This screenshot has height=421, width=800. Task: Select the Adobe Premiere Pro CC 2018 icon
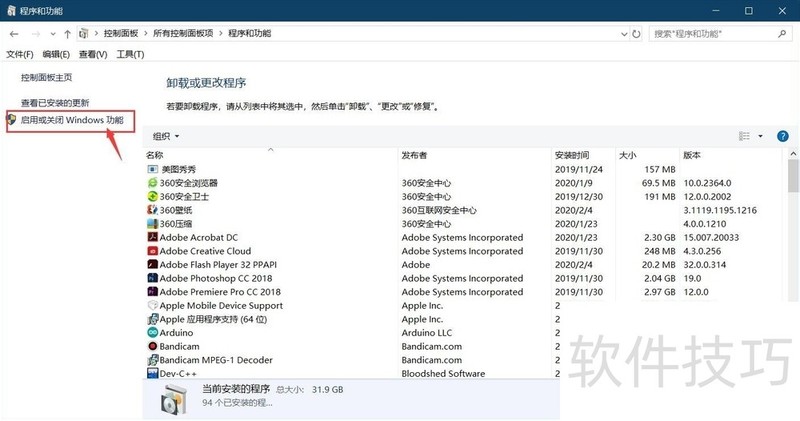point(153,292)
